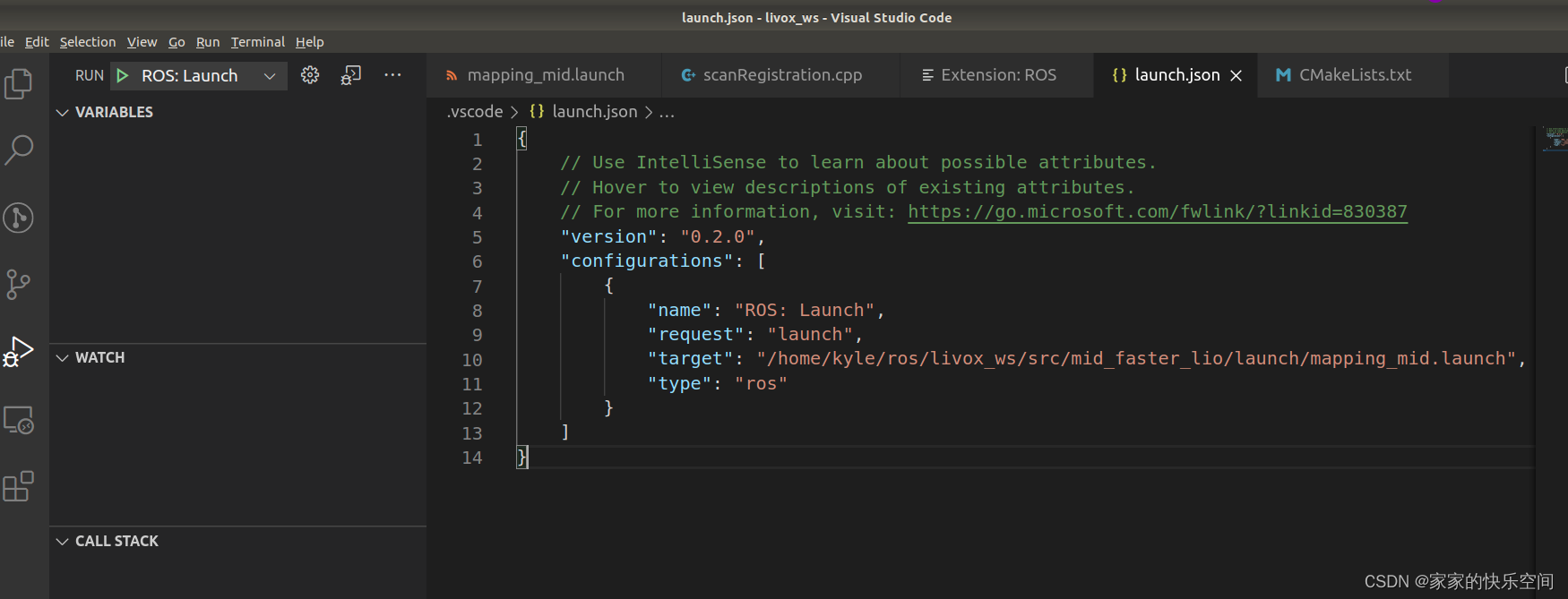
Task: Open the Source Control view
Action: (18, 285)
